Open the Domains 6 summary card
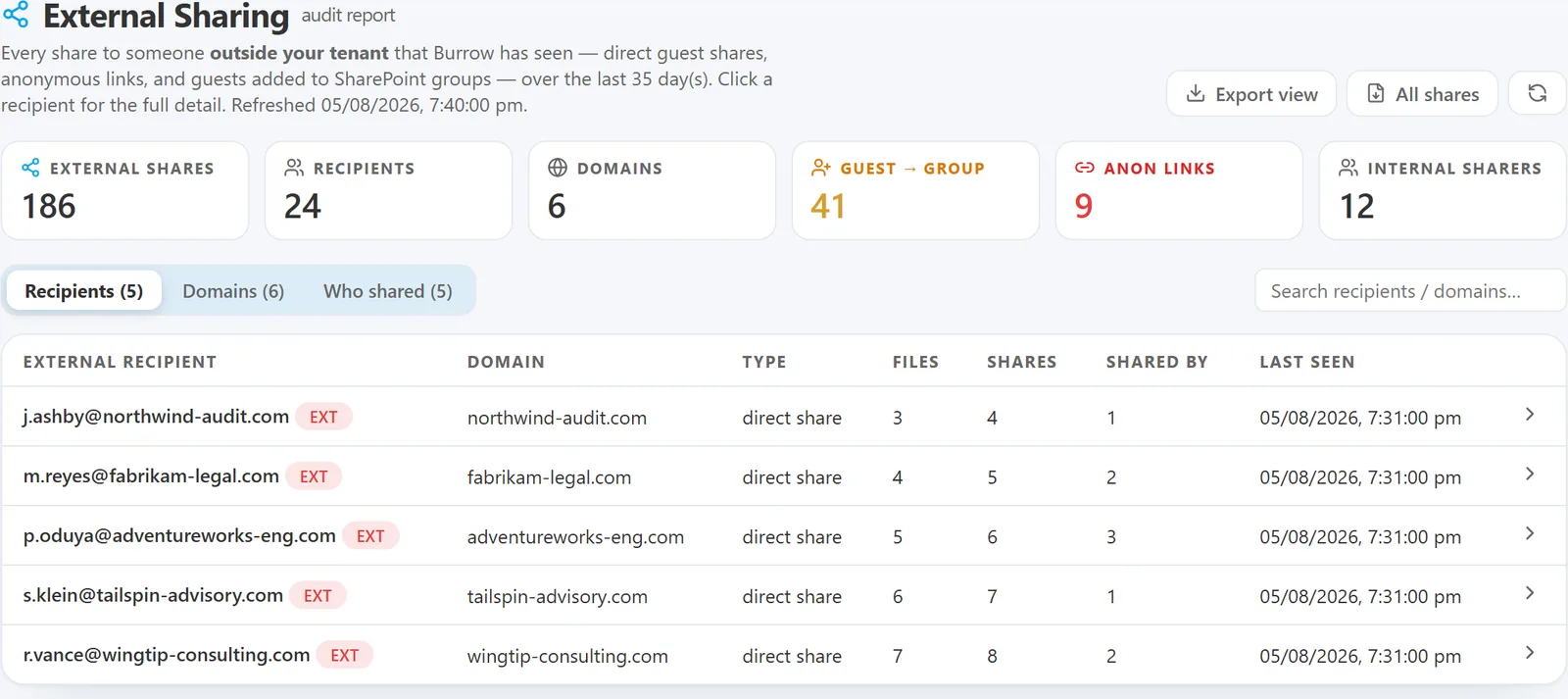The height and width of the screenshot is (699, 1568). pyautogui.click(x=653, y=190)
